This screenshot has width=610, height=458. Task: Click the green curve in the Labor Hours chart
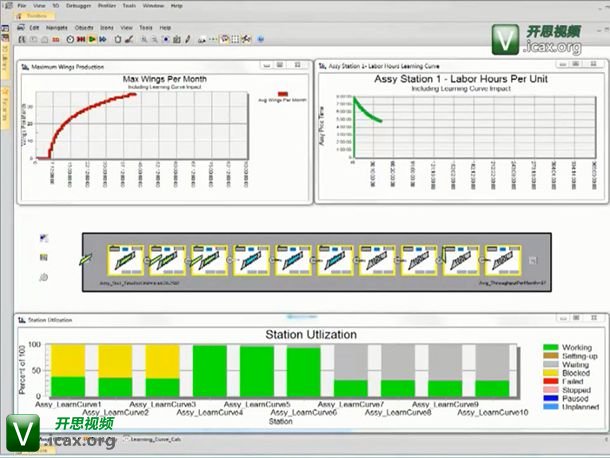pyautogui.click(x=366, y=112)
